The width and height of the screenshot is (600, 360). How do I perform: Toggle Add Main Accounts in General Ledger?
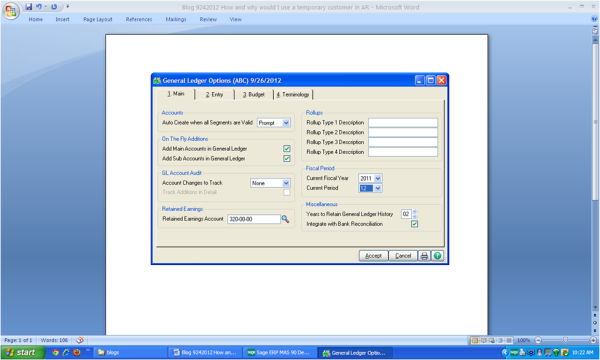coord(287,148)
